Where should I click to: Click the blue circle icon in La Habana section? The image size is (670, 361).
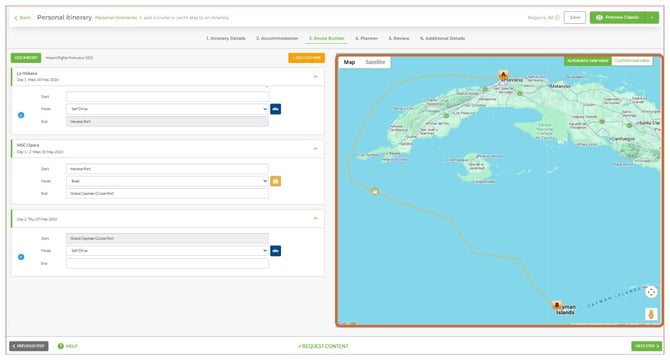coord(21,115)
